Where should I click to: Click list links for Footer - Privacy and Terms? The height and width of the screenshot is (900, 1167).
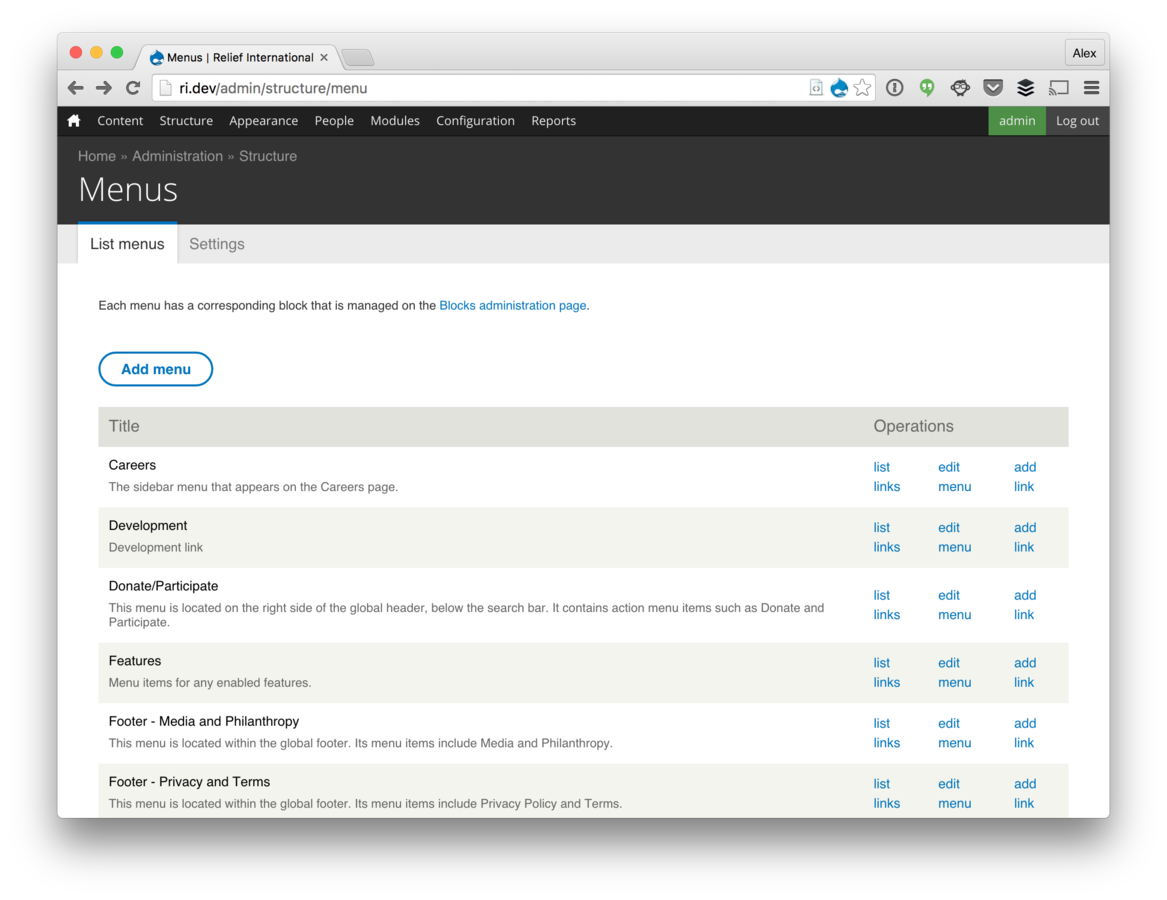coord(886,793)
